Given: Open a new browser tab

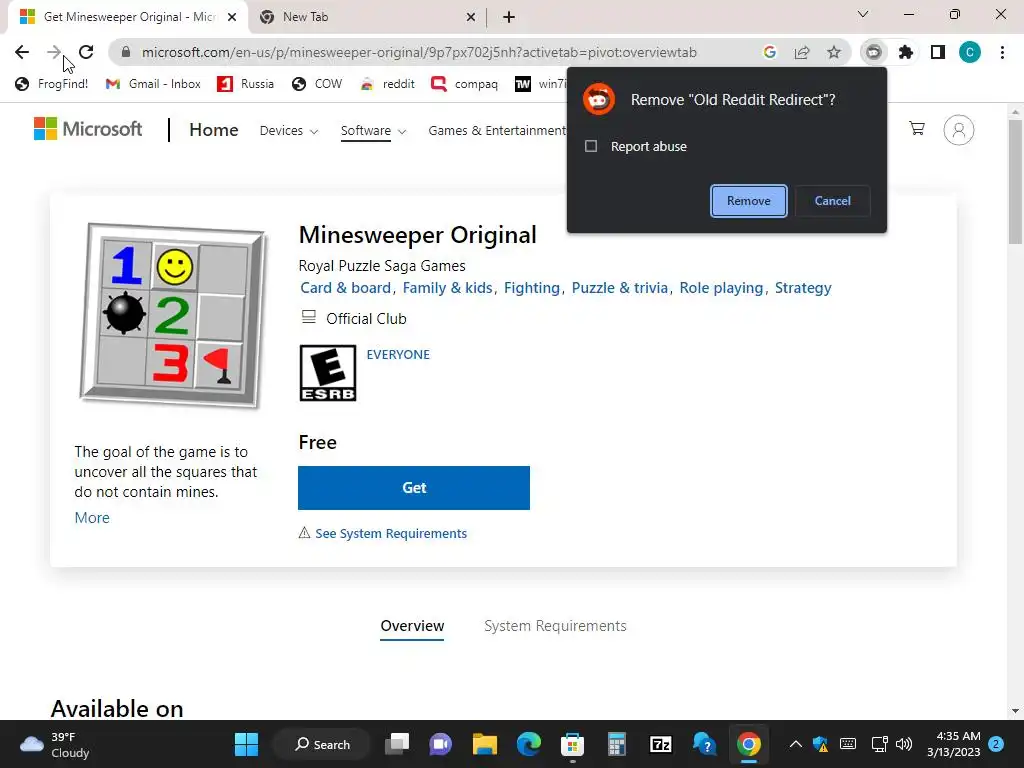Looking at the screenshot, I should coord(509,17).
